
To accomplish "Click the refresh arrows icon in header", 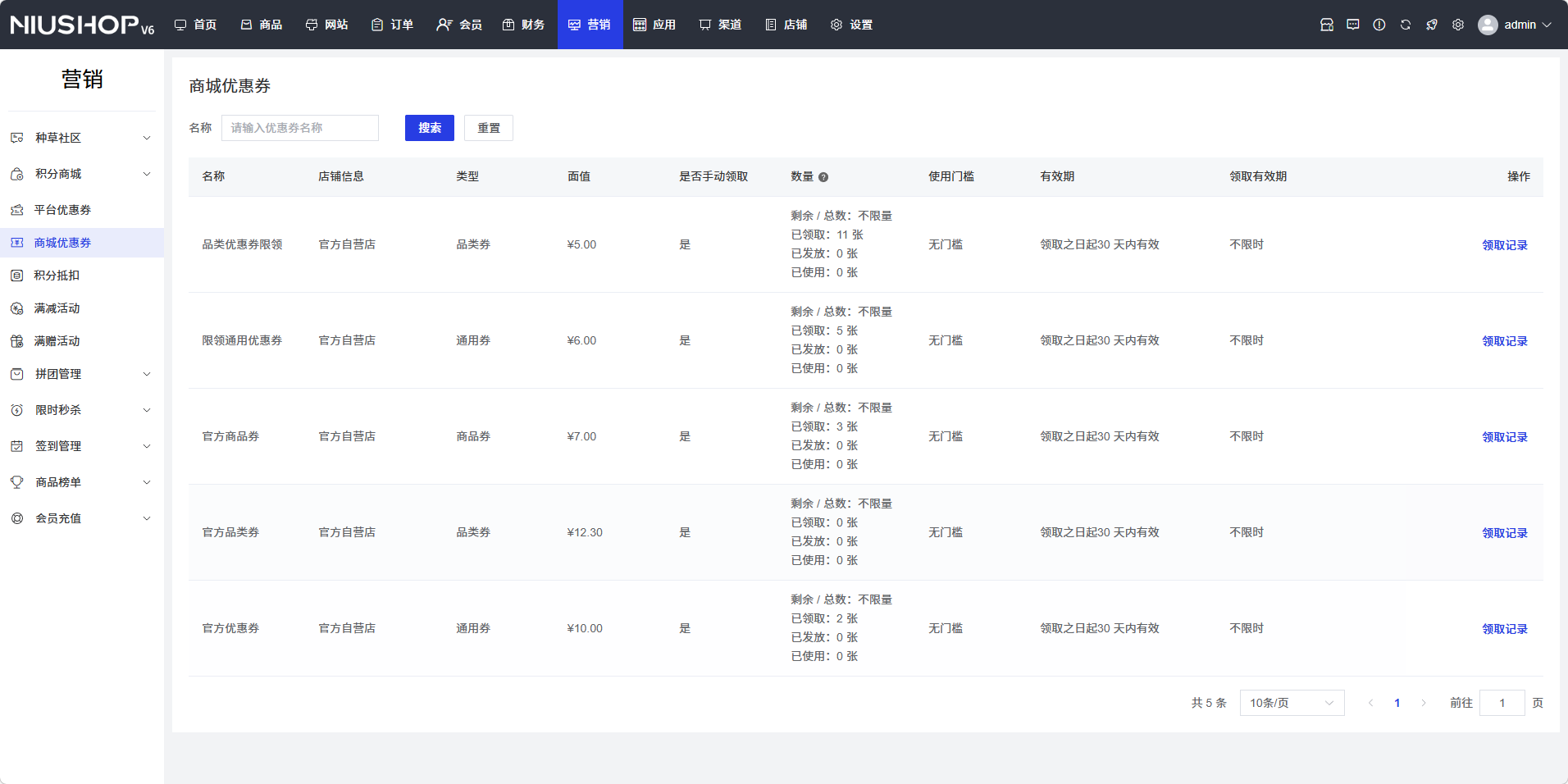I will pos(1405,25).
